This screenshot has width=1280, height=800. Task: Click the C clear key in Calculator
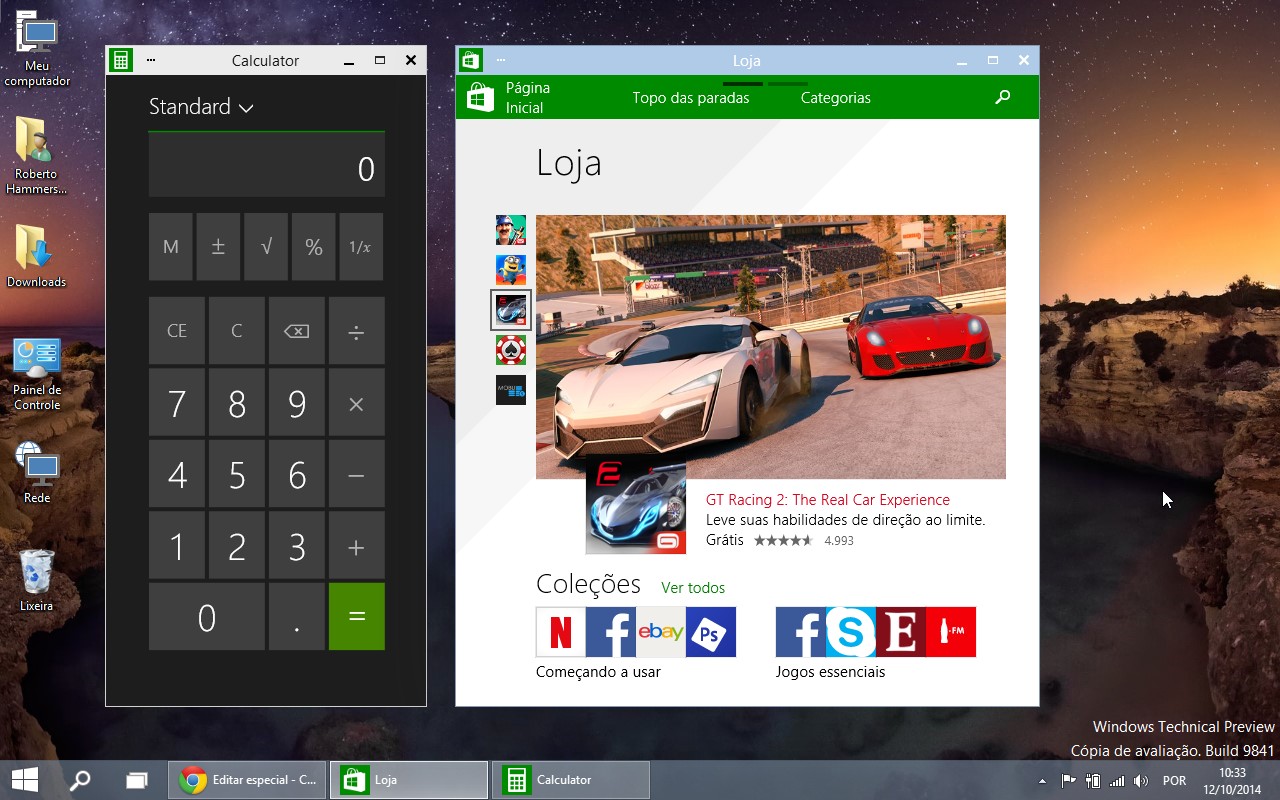click(x=237, y=331)
